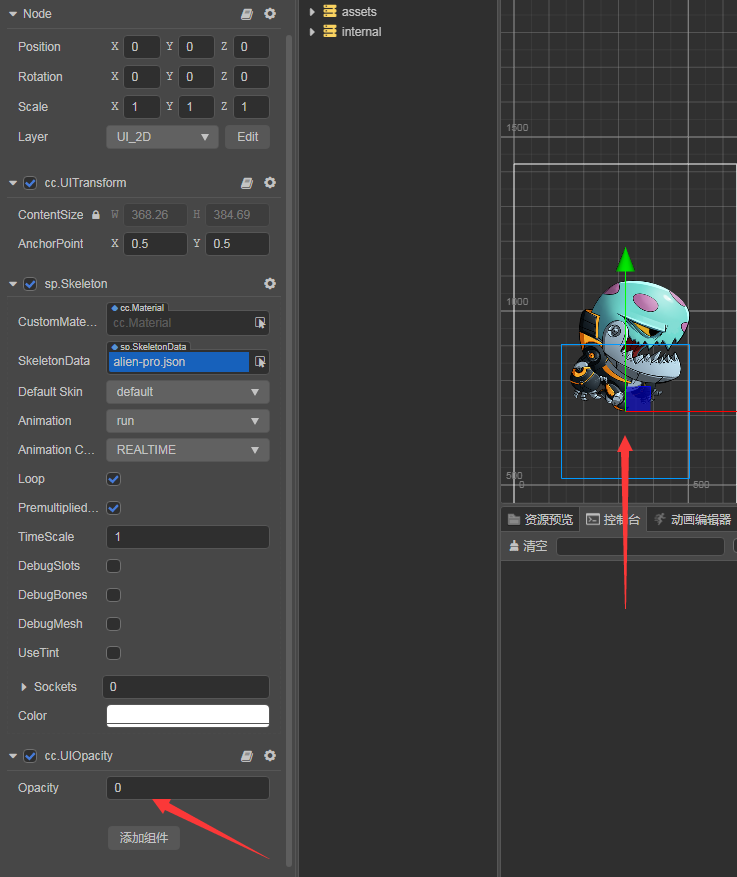Open cc.UIOpacity help documentation icon
This screenshot has height=877, width=737.
tap(247, 756)
